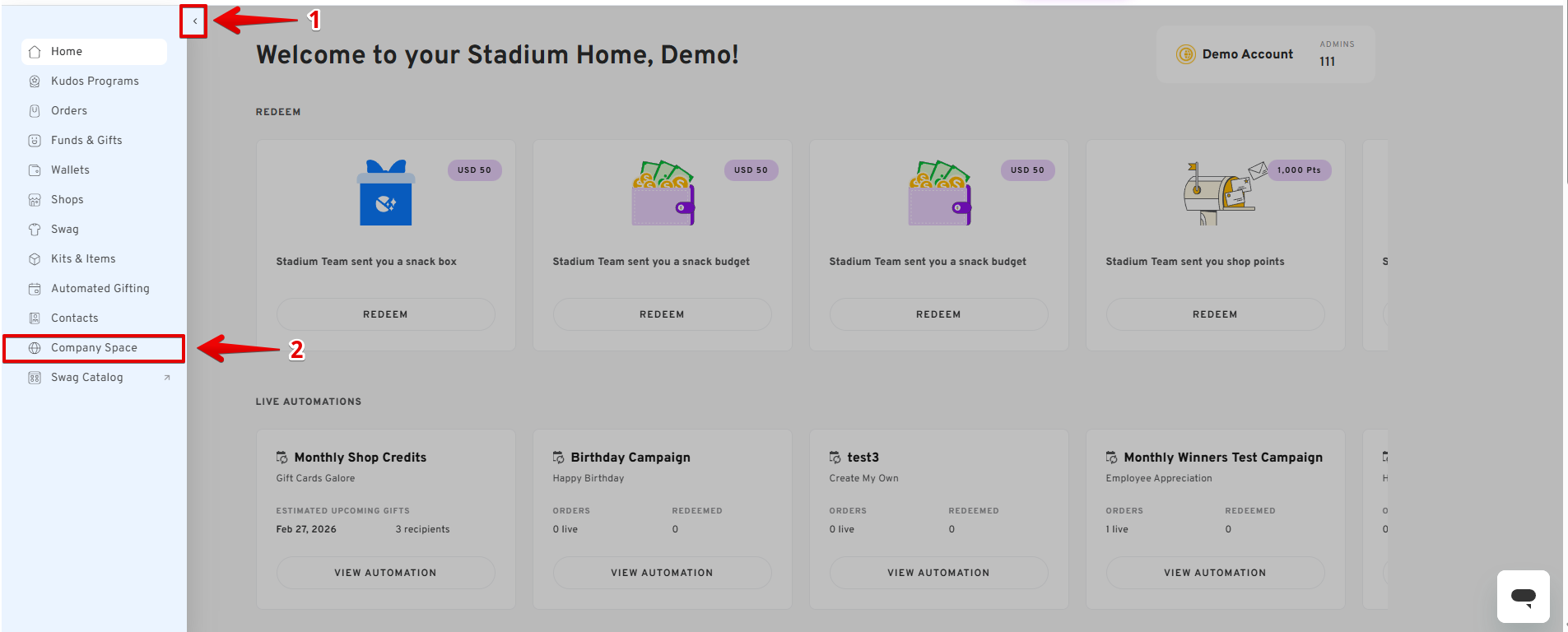Collapse the sidebar with the chevron button
The height and width of the screenshot is (632, 1568).
(194, 21)
